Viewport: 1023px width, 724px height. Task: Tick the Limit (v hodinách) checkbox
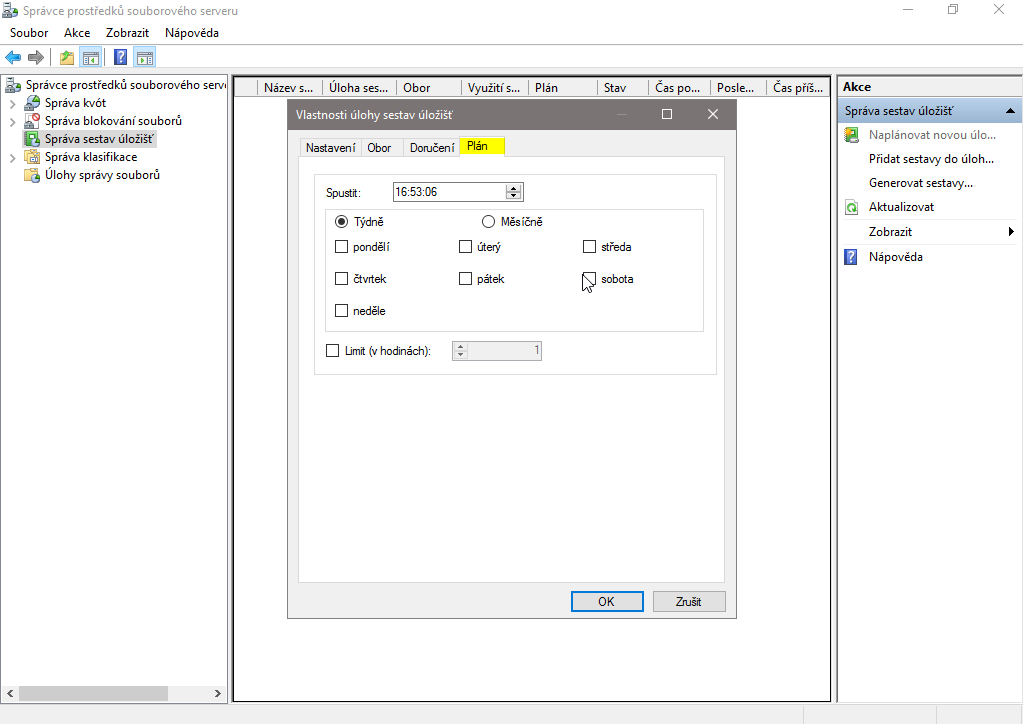coord(333,351)
